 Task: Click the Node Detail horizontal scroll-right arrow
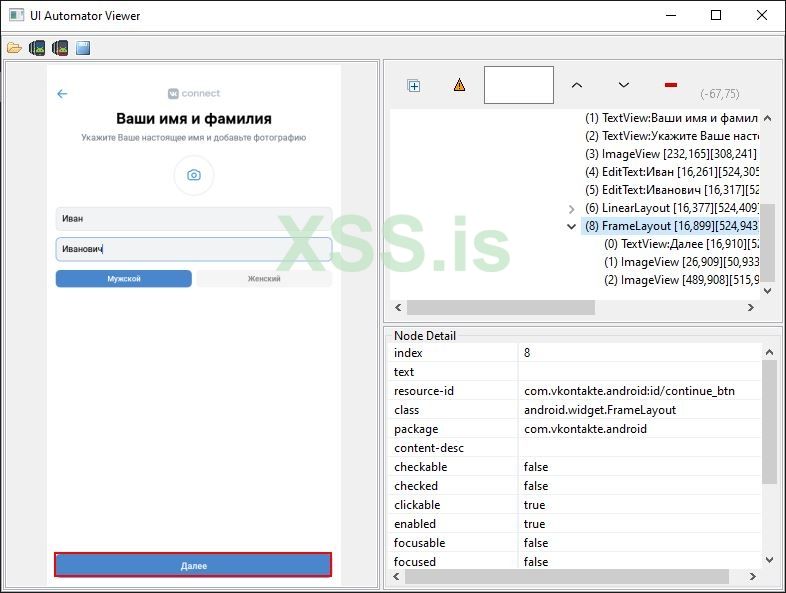tap(752, 576)
